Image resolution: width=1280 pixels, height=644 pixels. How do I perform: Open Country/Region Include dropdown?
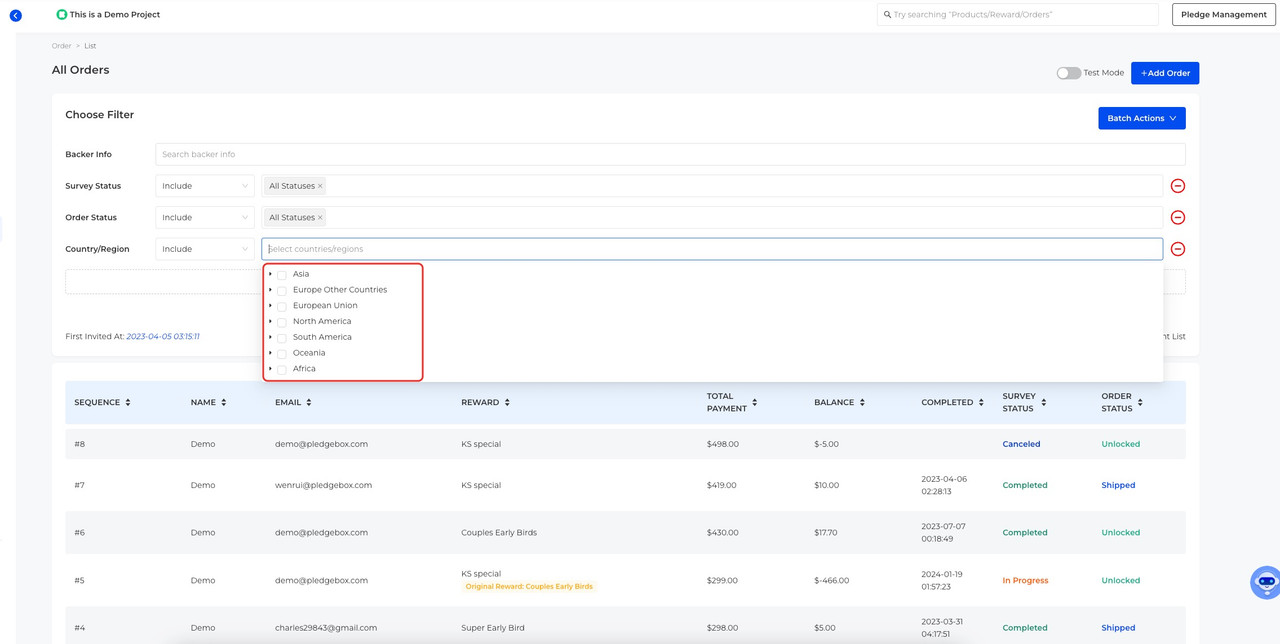coord(205,249)
